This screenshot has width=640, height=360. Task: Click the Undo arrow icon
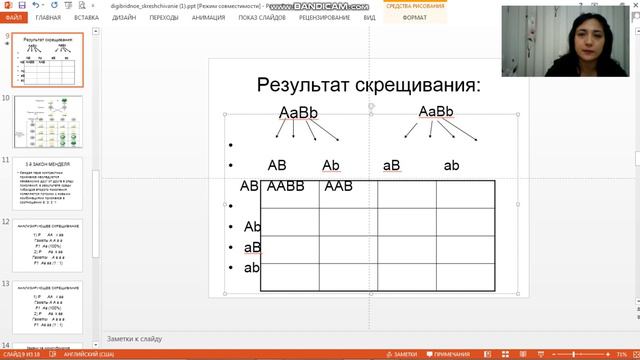(36, 5)
